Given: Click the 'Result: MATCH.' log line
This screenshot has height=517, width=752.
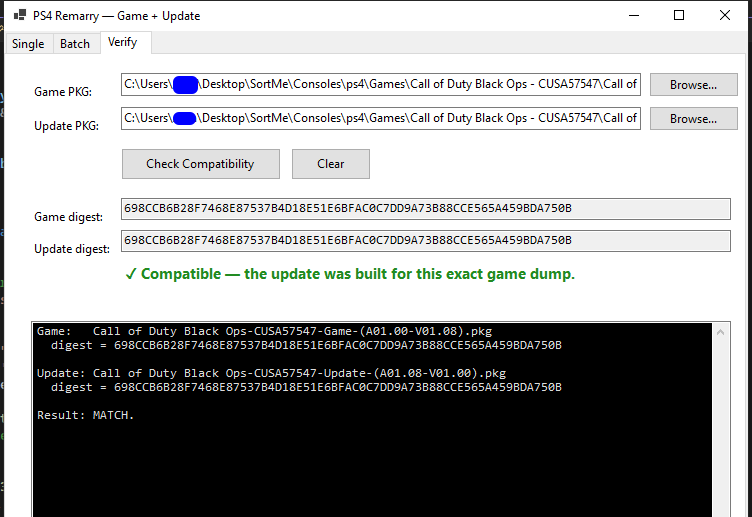Looking at the screenshot, I should pyautogui.click(x=85, y=415).
